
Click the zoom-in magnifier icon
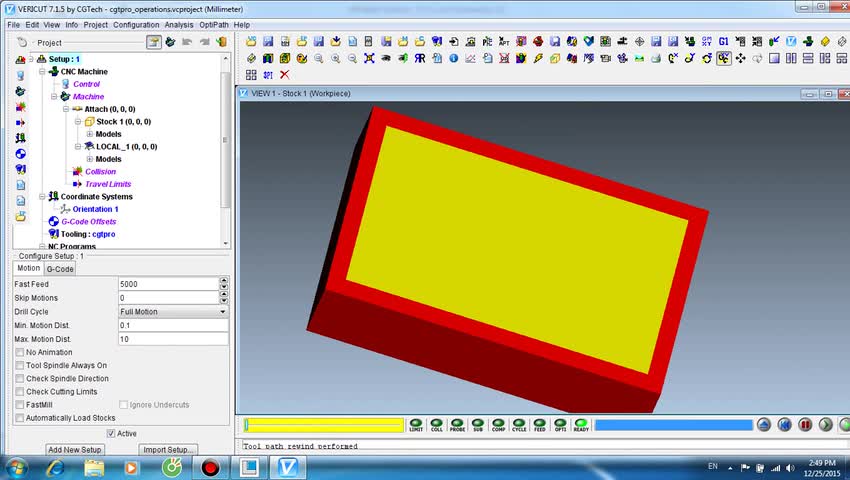[x=336, y=58]
